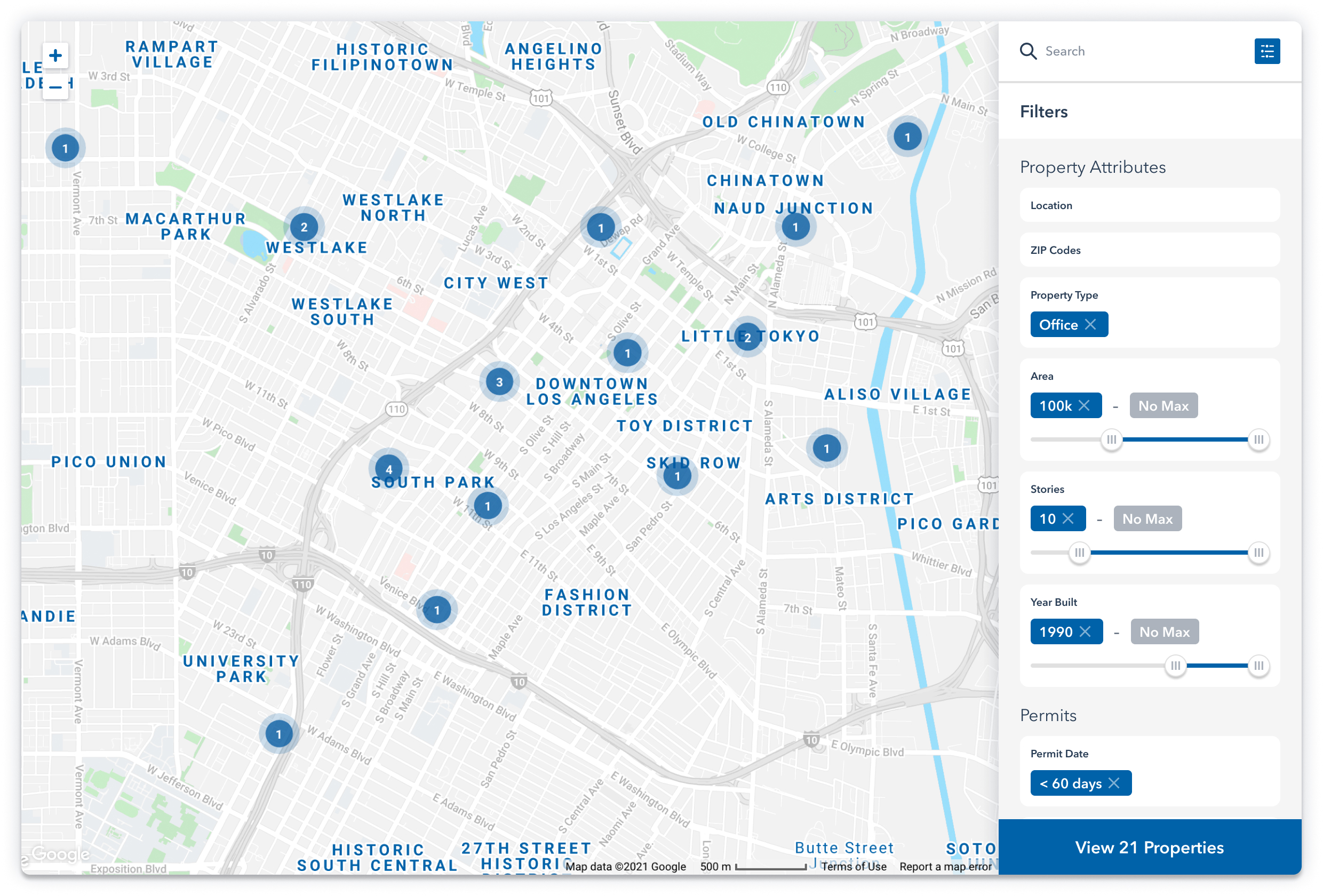
Task: Click the 3-property marker in Downtown Los Angeles
Action: tap(499, 382)
